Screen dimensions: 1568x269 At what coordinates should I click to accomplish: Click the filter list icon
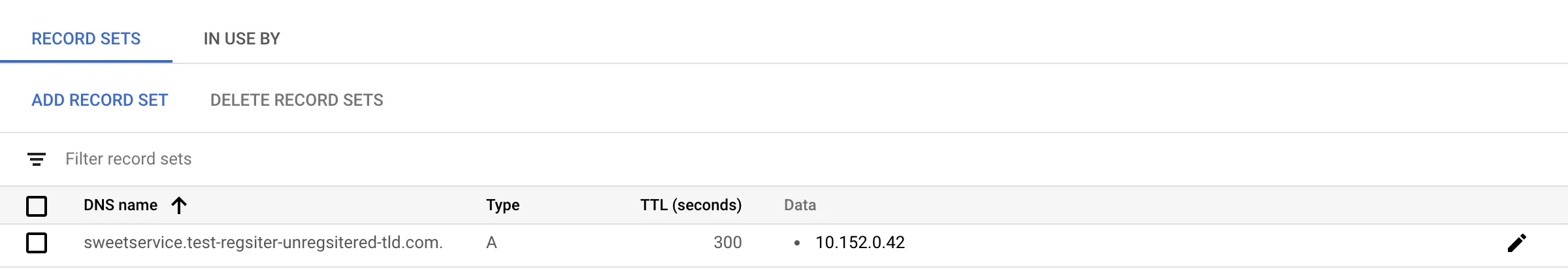coord(37,159)
